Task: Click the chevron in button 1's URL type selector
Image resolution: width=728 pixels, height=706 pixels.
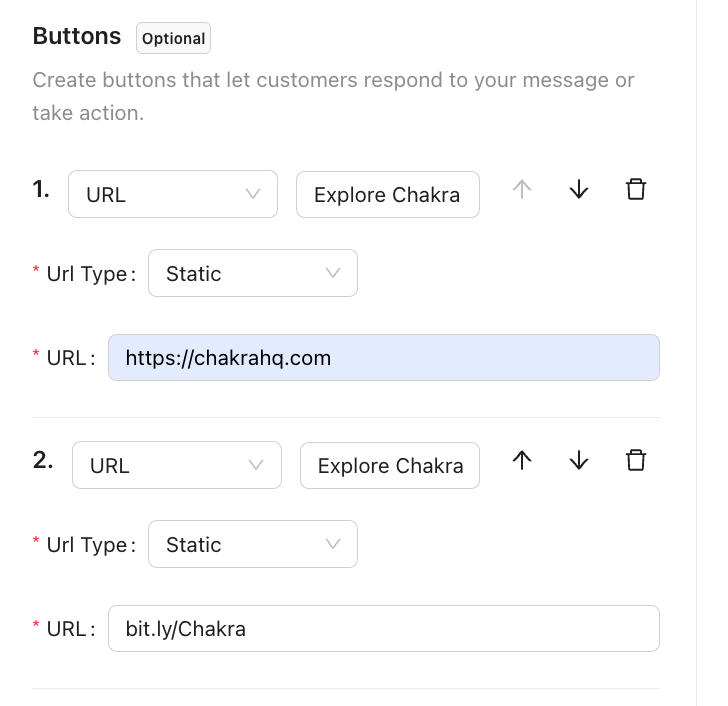Action: [x=253, y=195]
